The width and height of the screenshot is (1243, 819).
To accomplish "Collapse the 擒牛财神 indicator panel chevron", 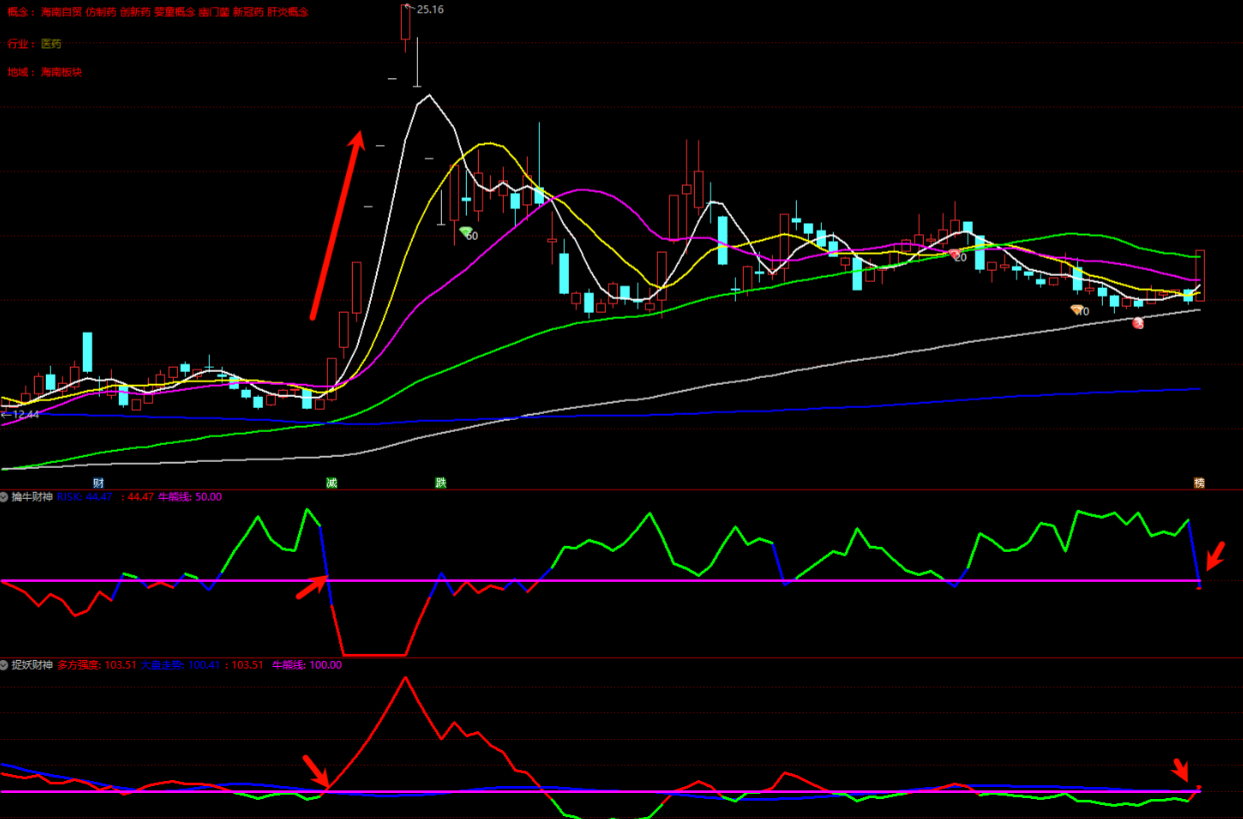I will tap(5, 497).
